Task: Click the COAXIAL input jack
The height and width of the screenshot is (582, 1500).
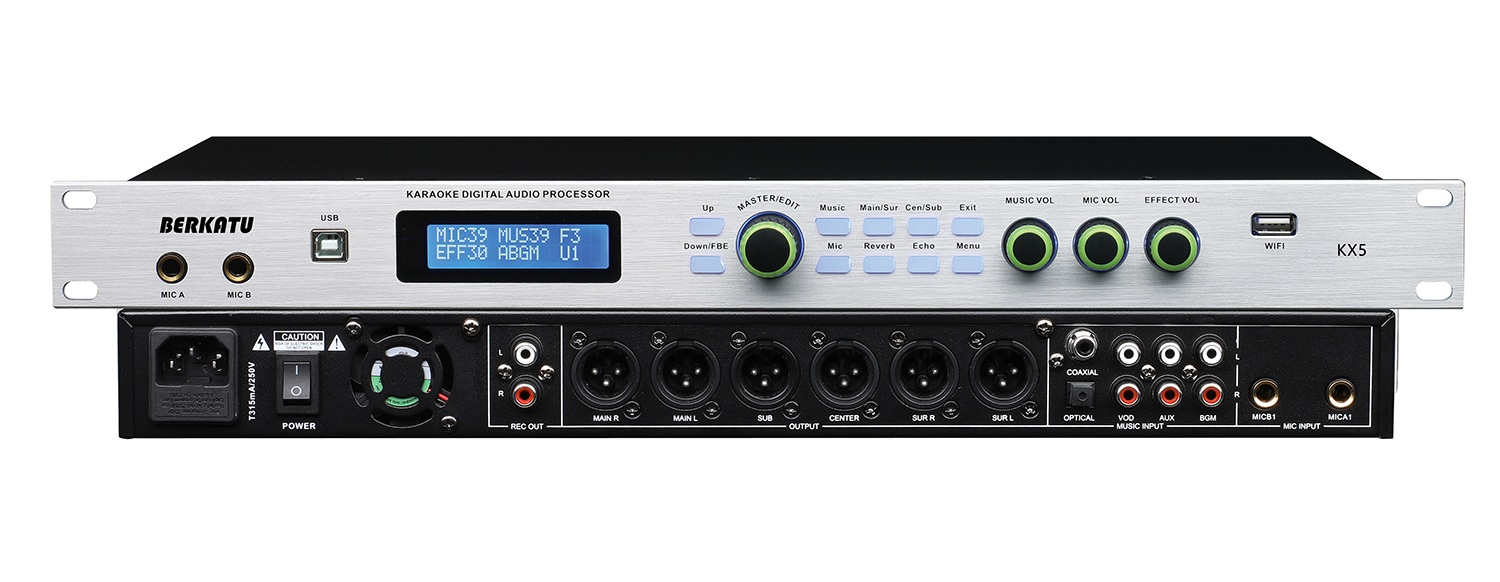Action: (1081, 346)
